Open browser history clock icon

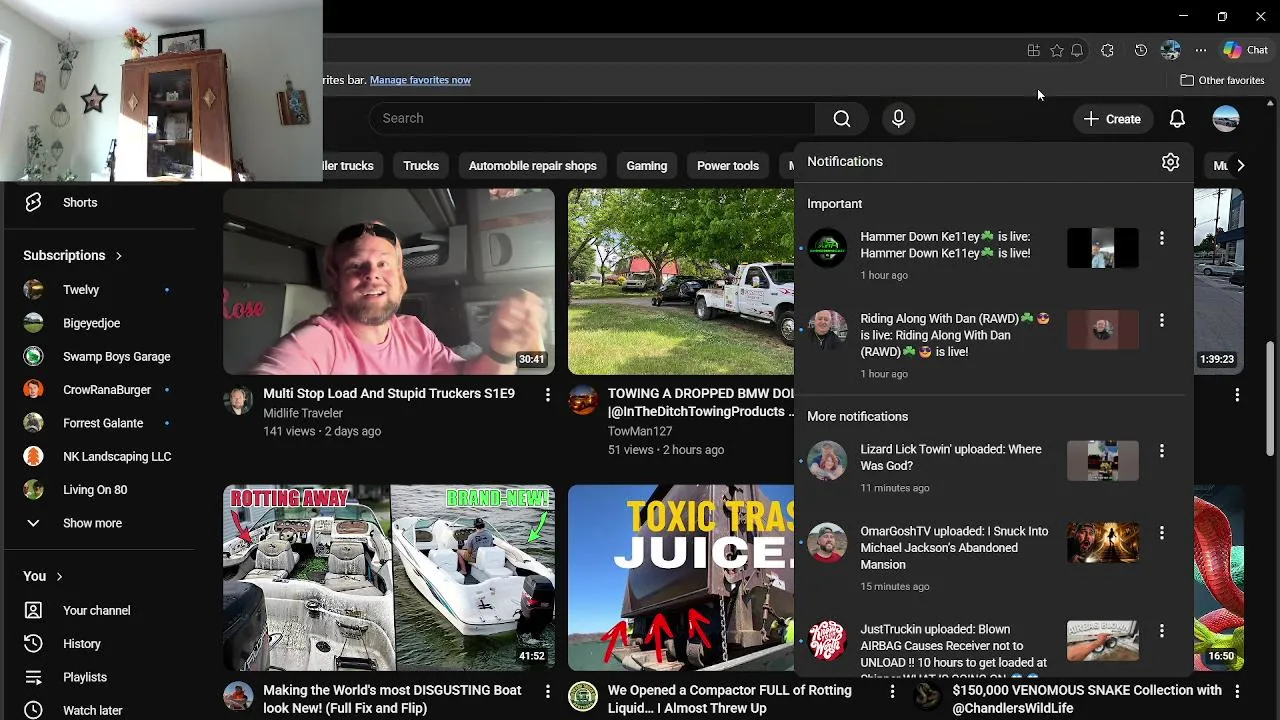click(1140, 50)
